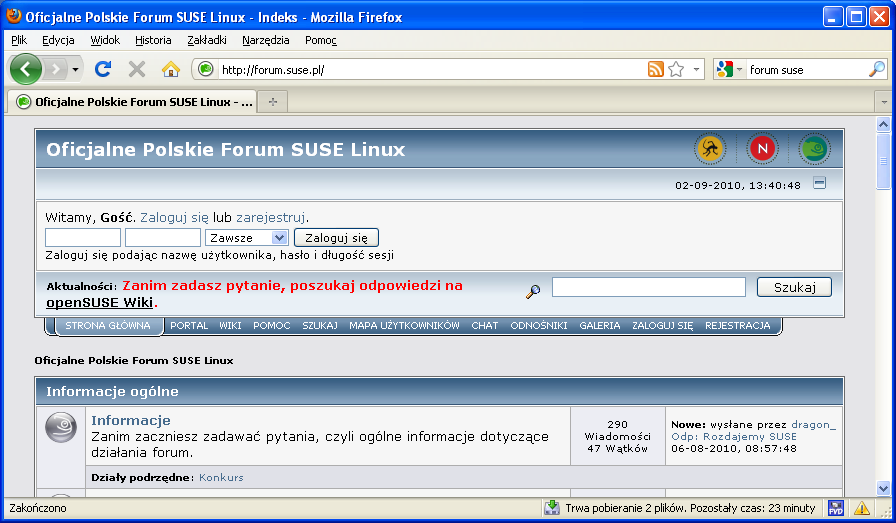
Task: Focus the username input field
Action: (83, 237)
